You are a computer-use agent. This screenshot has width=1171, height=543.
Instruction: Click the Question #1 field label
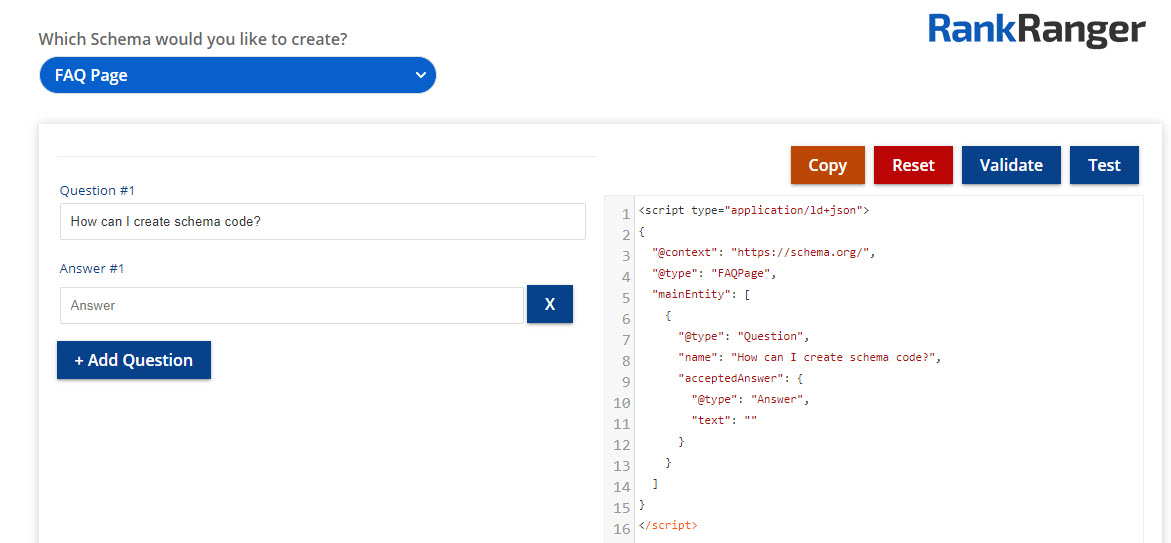point(97,190)
